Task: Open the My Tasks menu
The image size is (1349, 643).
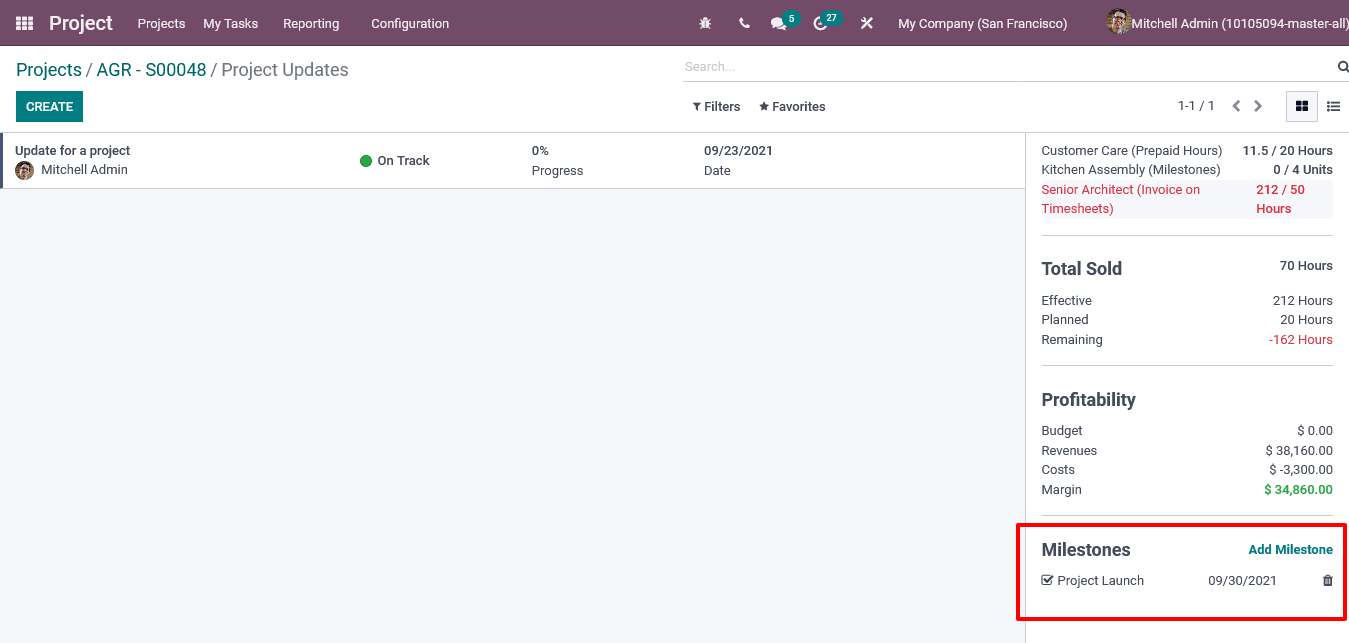Action: pyautogui.click(x=230, y=23)
